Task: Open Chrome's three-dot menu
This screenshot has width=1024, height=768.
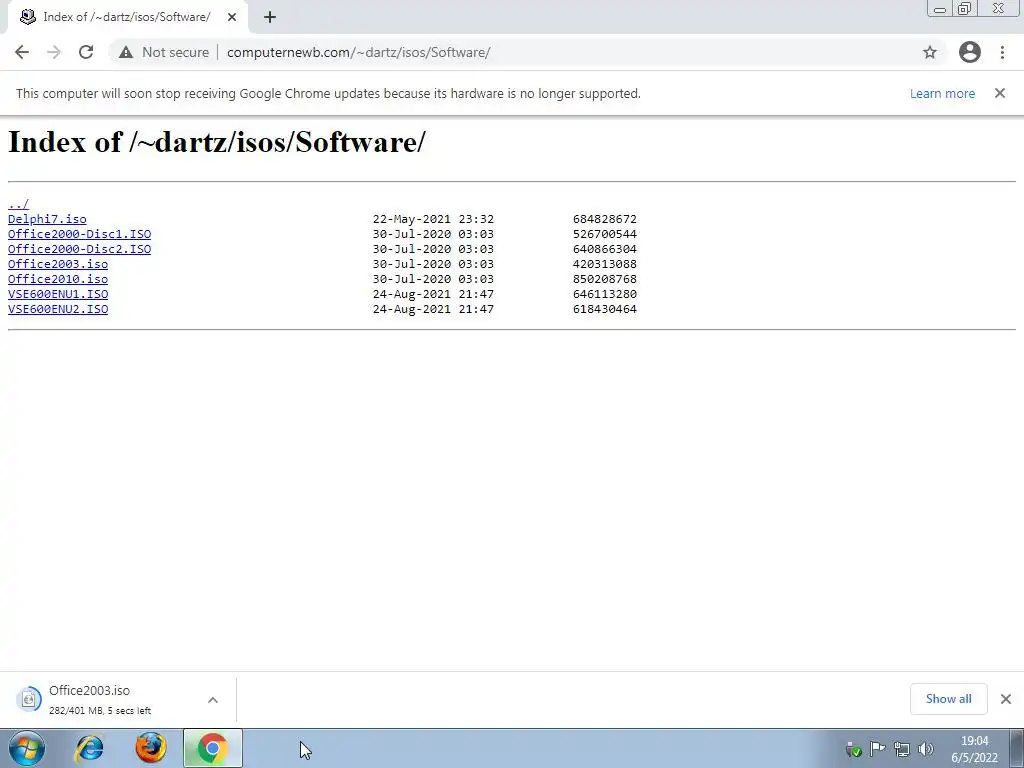Action: 1002,52
